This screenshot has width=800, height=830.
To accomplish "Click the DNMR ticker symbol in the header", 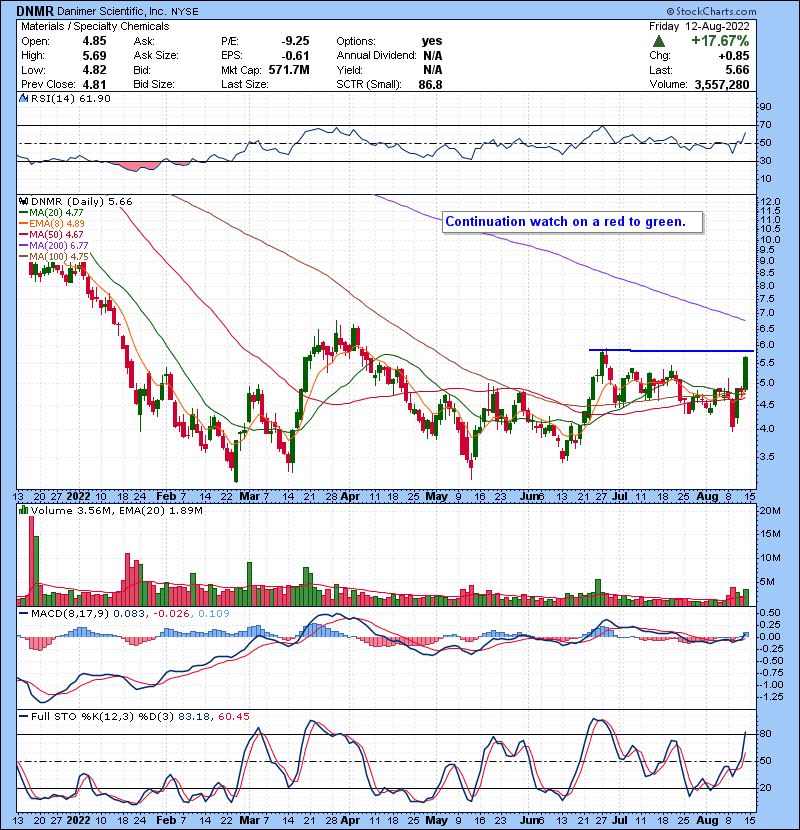I will pyautogui.click(x=35, y=11).
